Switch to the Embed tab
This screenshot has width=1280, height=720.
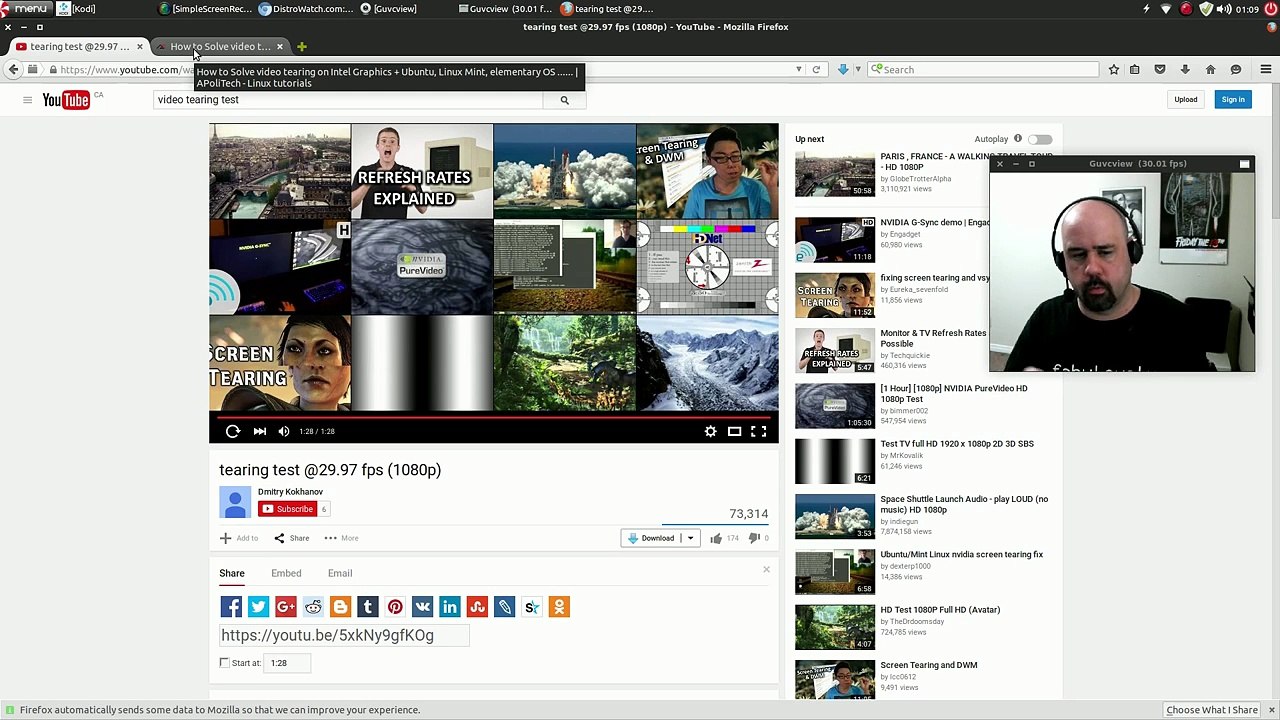pos(286,573)
